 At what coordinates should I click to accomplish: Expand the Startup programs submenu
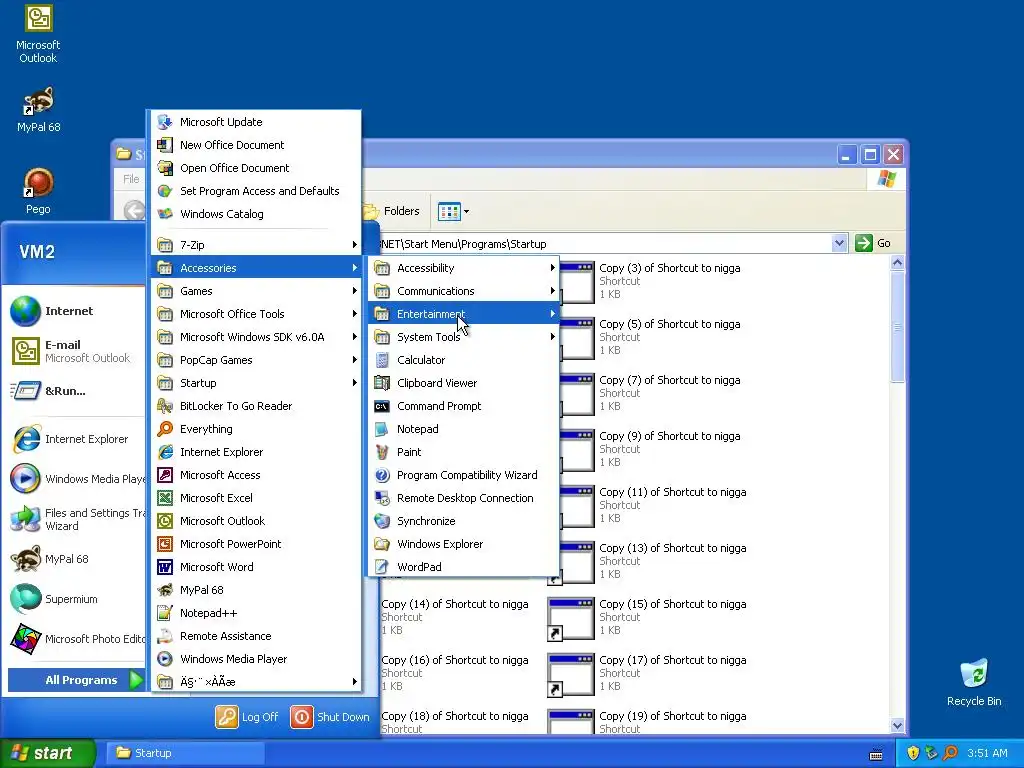click(256, 383)
